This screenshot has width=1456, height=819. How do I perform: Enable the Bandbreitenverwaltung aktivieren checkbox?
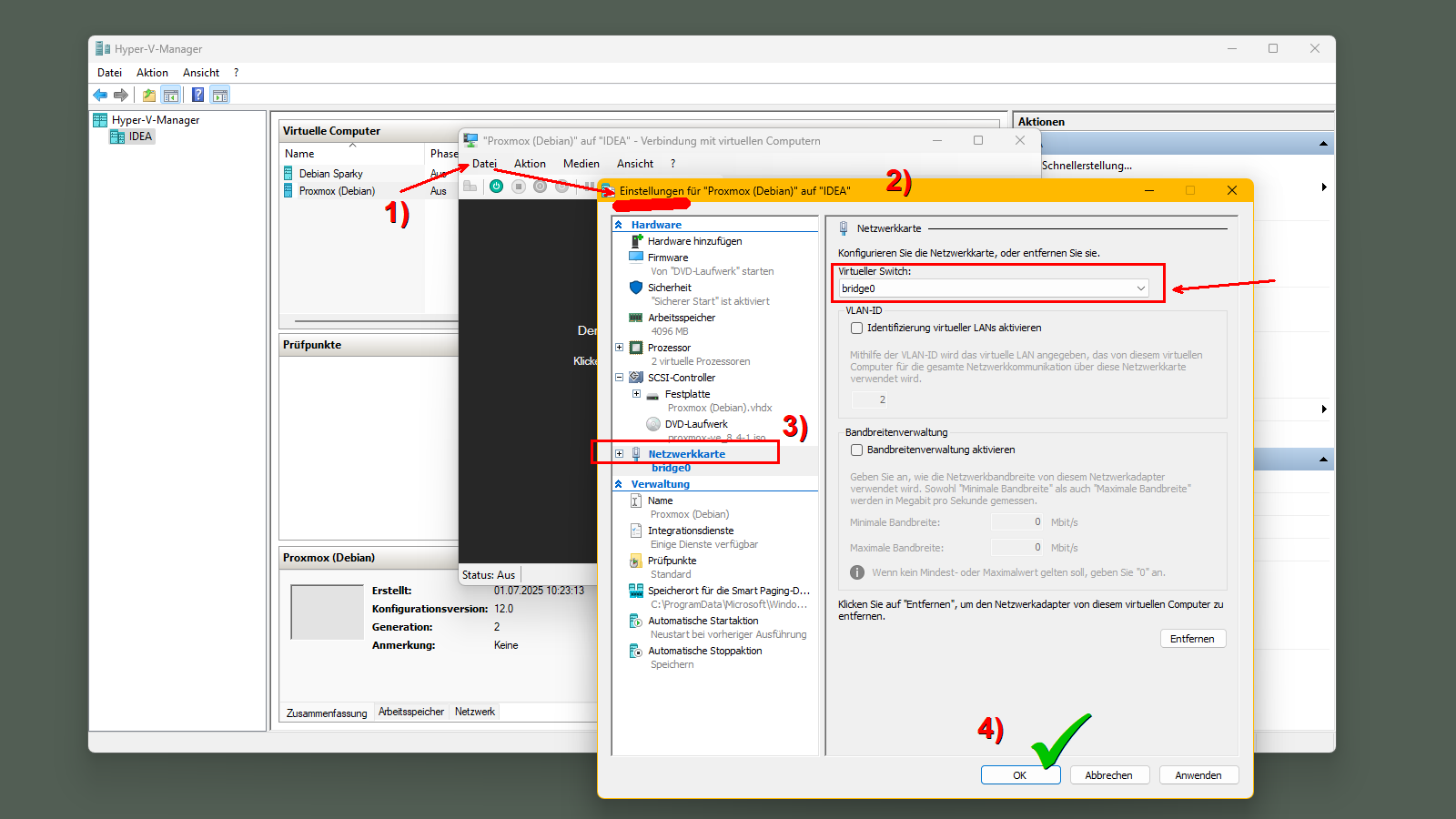(x=856, y=450)
